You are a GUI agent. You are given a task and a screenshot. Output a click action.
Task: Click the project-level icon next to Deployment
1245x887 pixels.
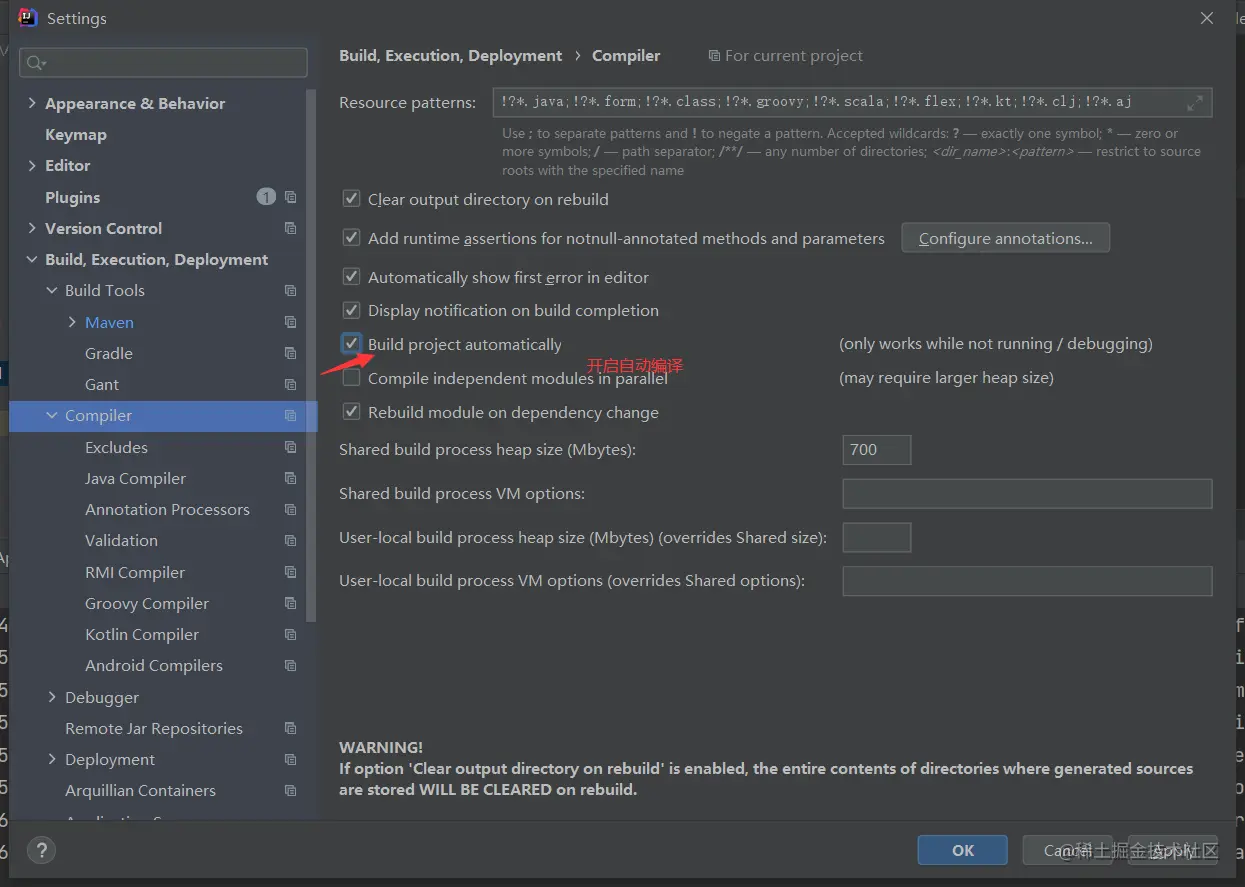tap(290, 759)
